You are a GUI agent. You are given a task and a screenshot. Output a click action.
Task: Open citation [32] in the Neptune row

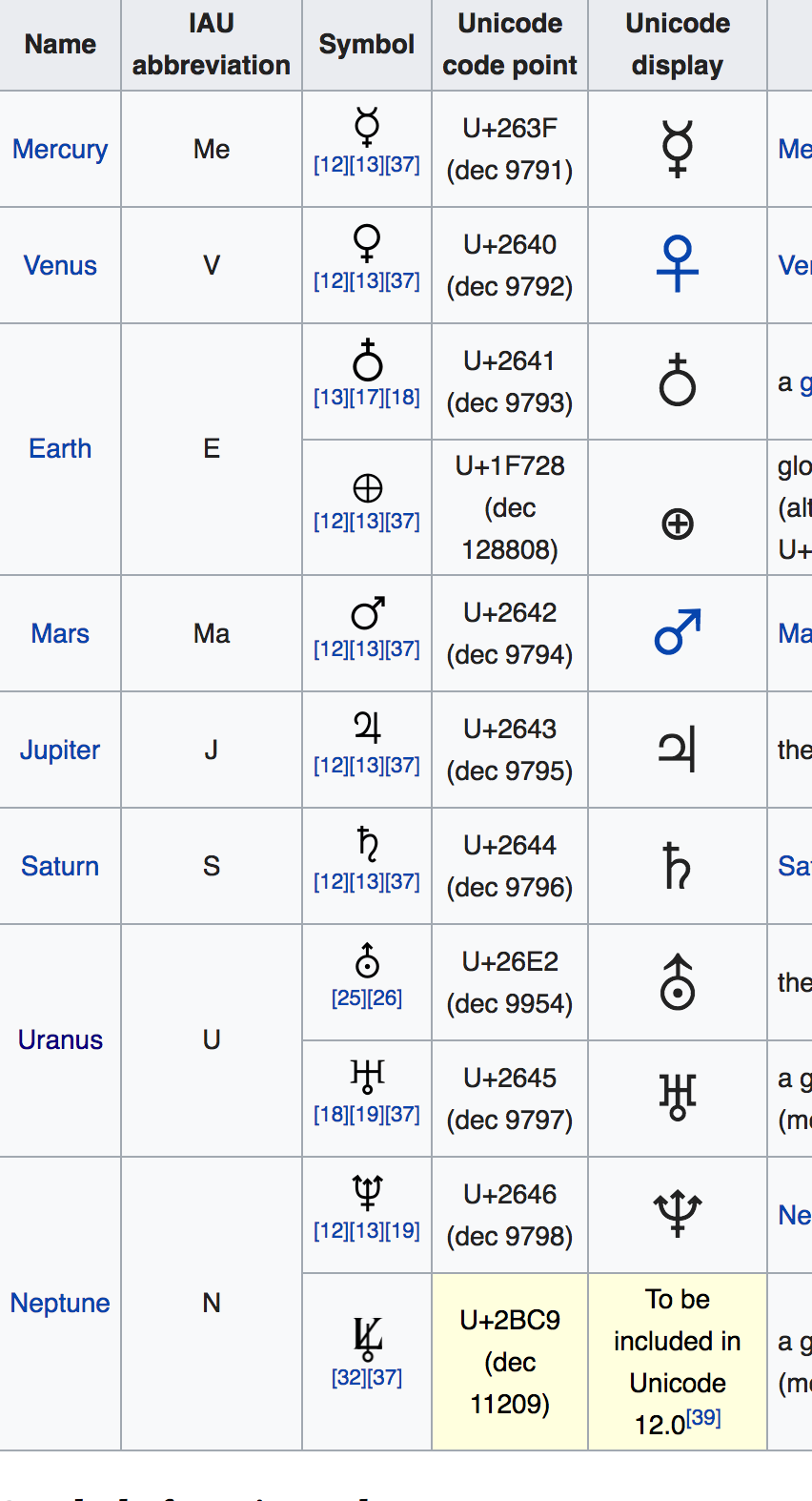pos(349,1378)
